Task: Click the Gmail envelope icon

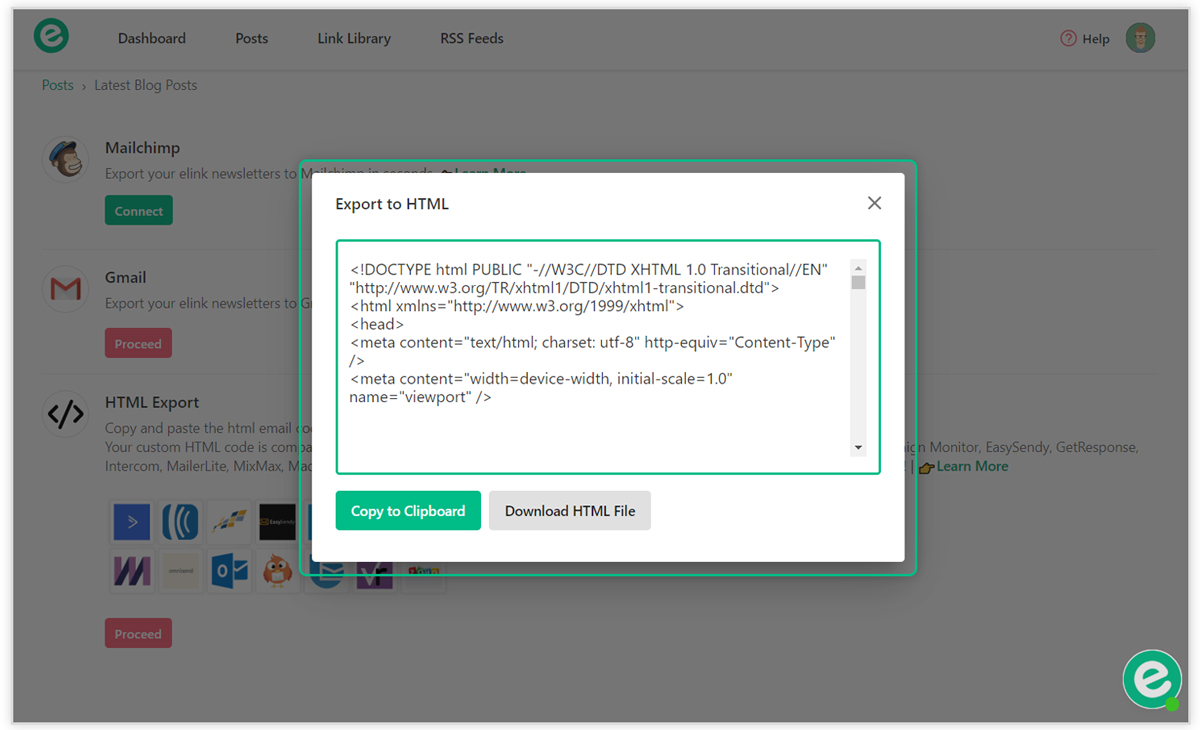Action: [x=66, y=290]
